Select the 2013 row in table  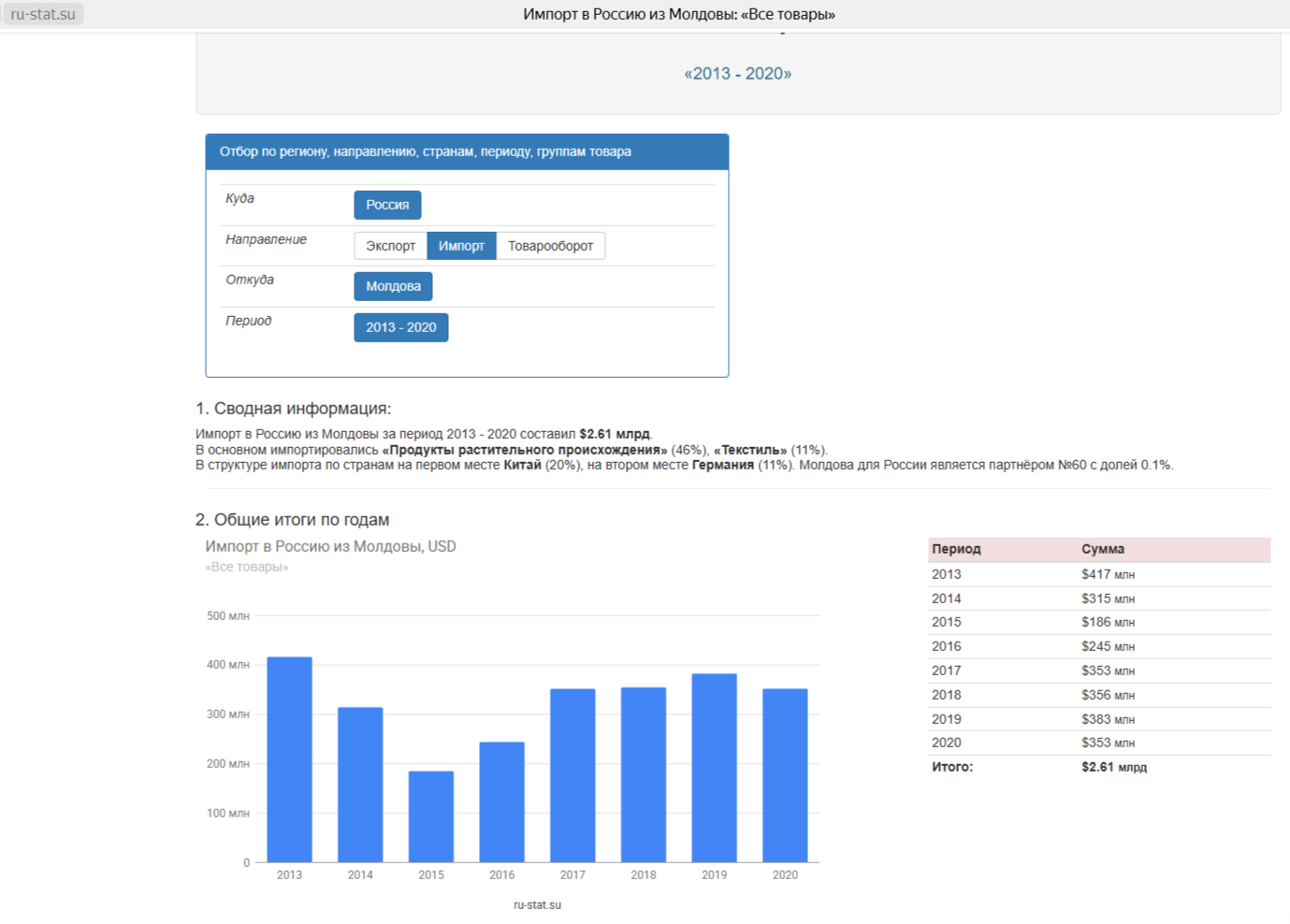[1098, 574]
